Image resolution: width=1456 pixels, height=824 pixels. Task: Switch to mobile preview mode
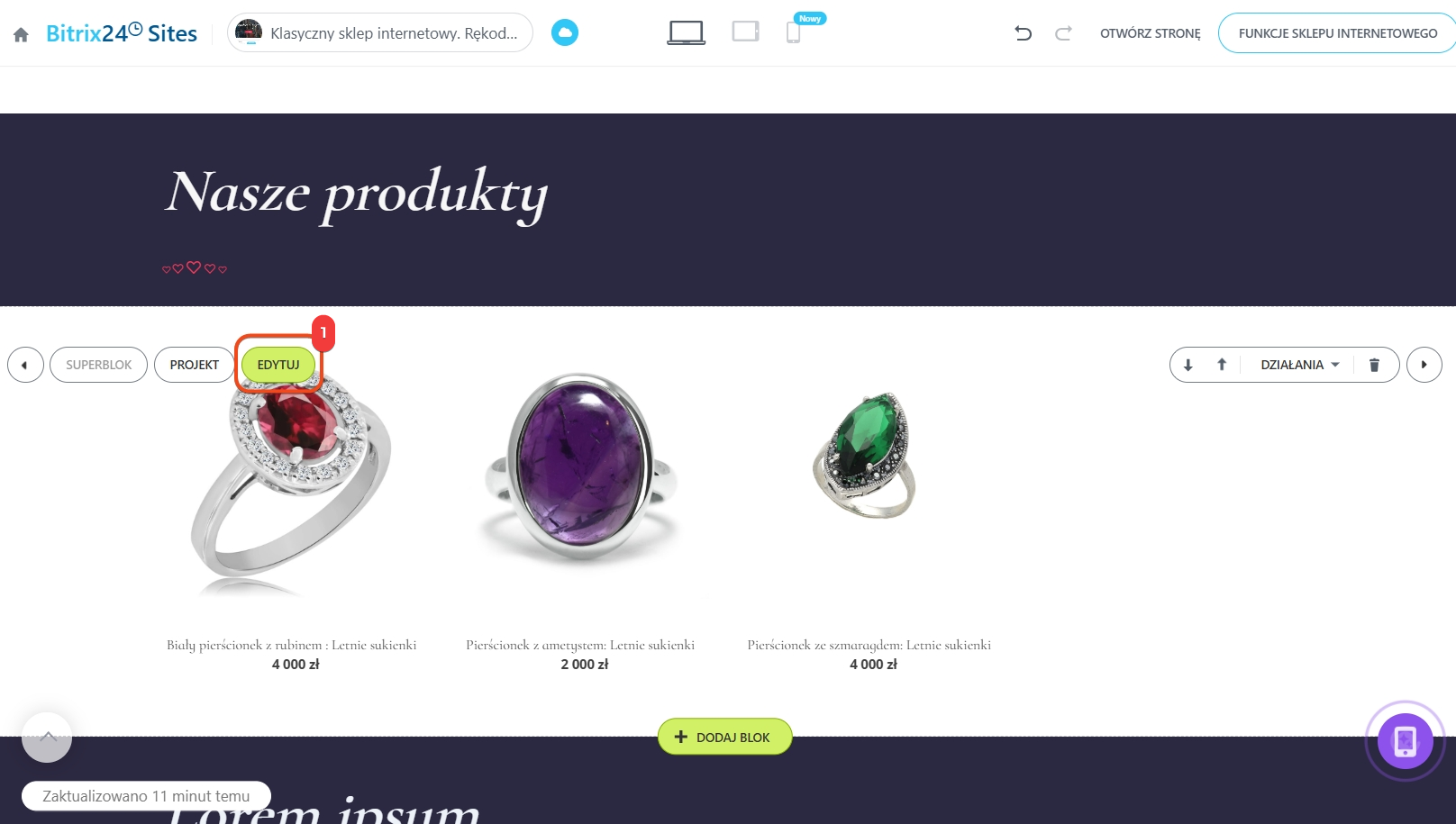793,32
